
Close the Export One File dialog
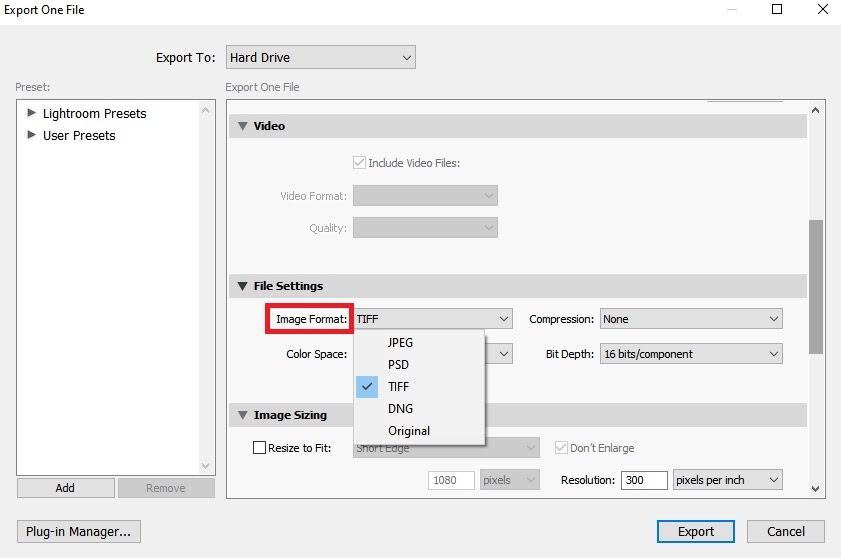[x=823, y=9]
